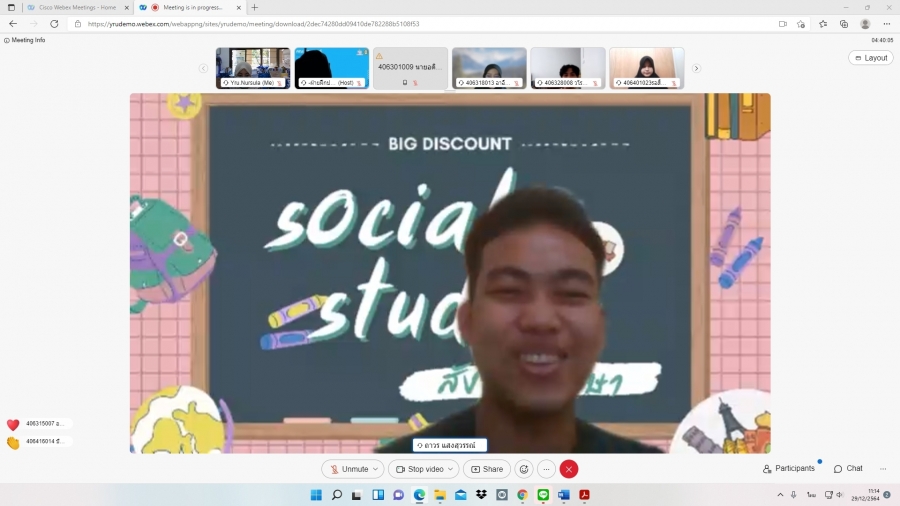The image size is (900, 506).
Task: Open the reactions smiley icon
Action: click(523, 469)
